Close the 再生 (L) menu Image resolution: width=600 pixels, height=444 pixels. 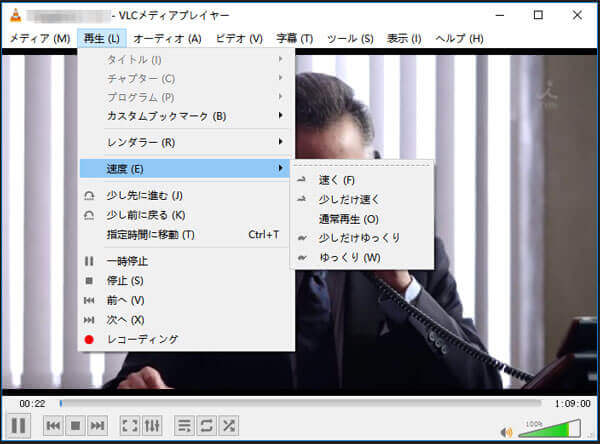pyautogui.click(x=102, y=39)
